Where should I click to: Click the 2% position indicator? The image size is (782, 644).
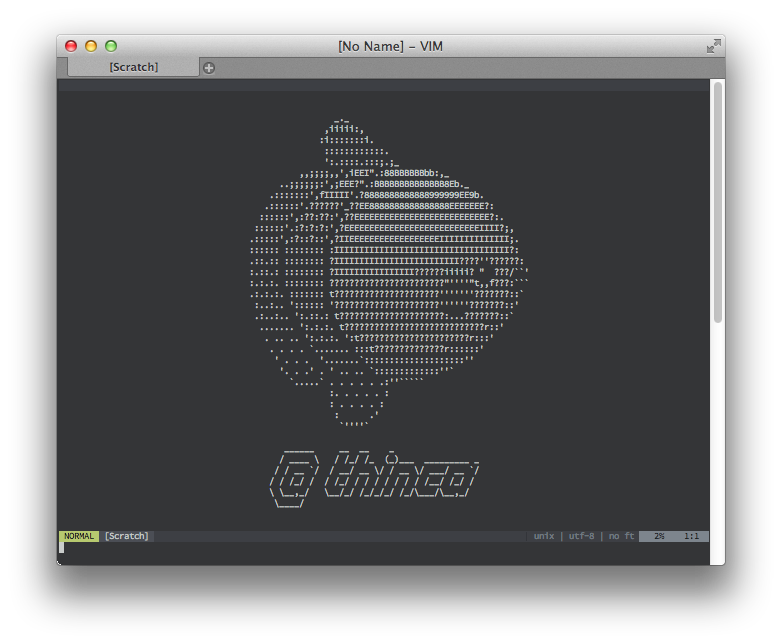coord(659,536)
